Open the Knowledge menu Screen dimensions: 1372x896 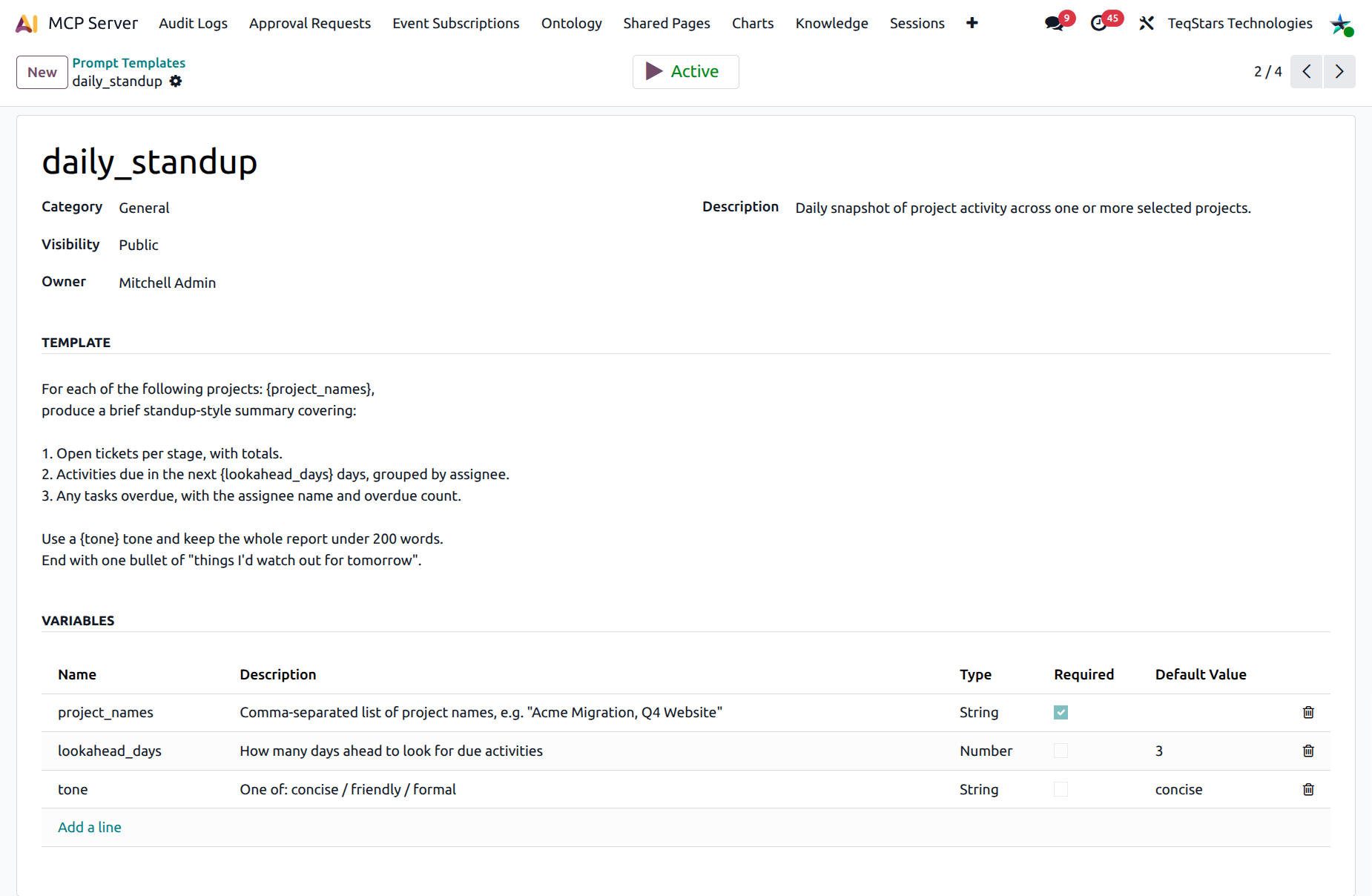point(831,23)
